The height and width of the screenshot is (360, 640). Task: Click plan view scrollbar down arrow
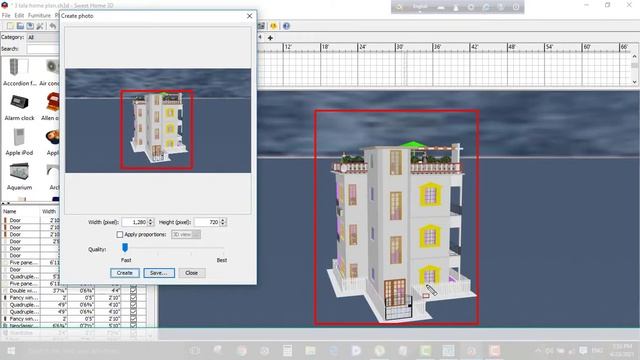pos(634,82)
